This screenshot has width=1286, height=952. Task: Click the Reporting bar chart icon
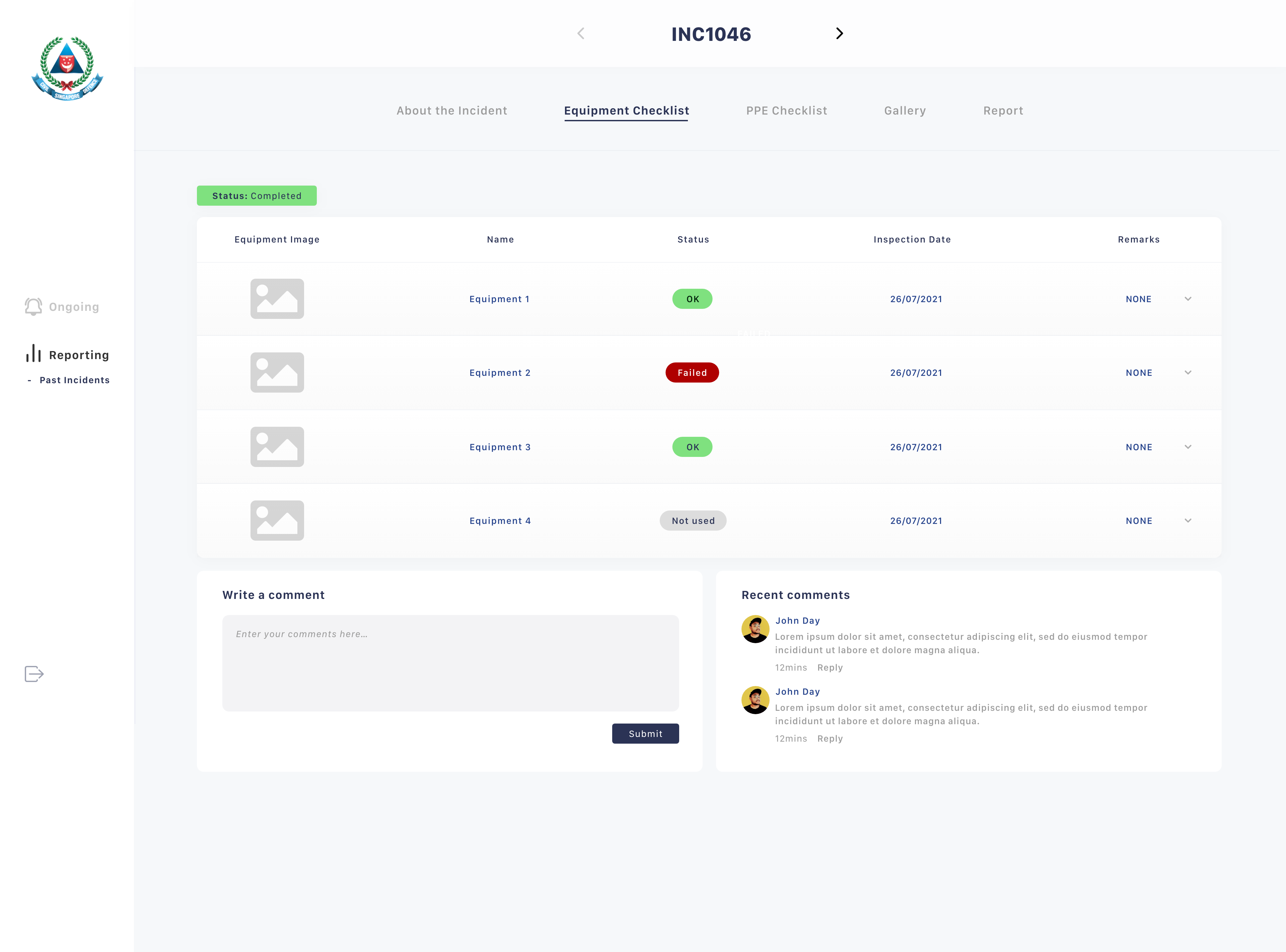[x=33, y=353]
